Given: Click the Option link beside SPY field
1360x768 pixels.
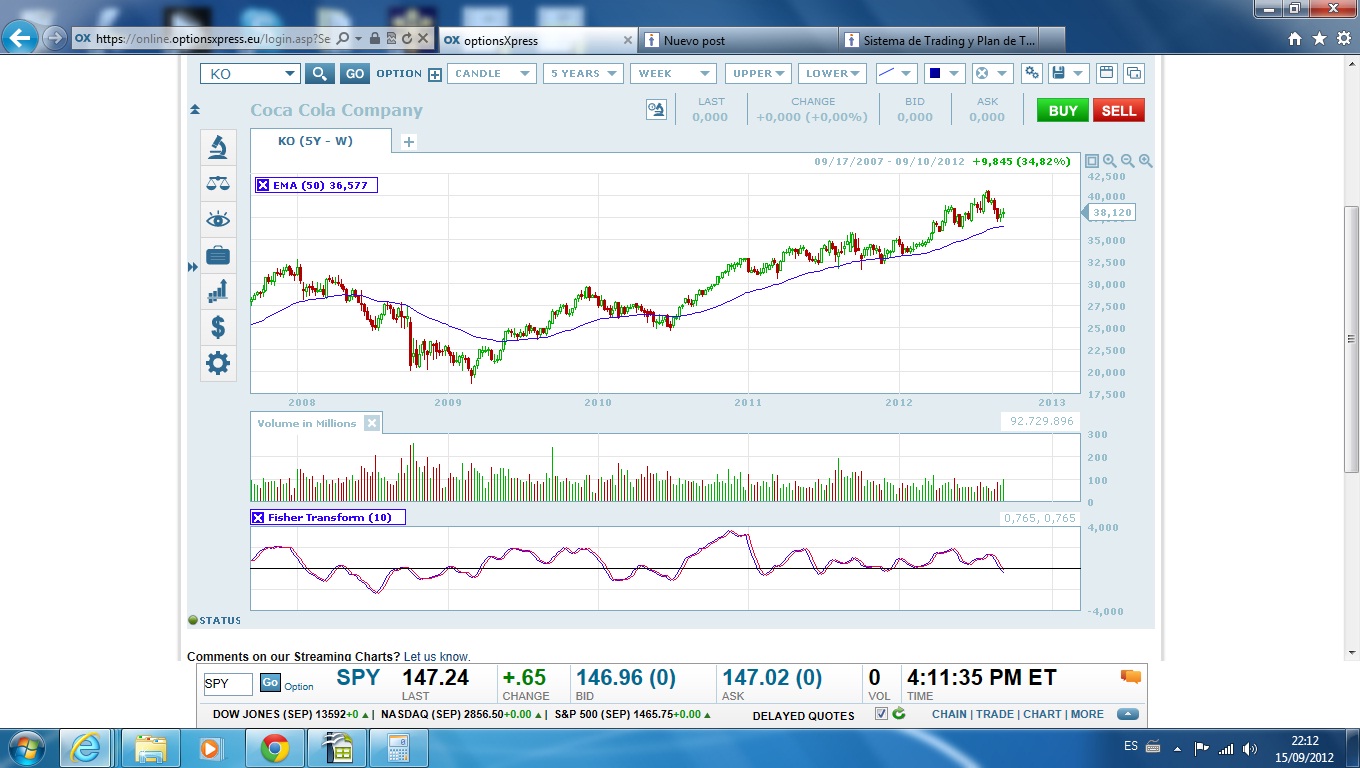Looking at the screenshot, I should (x=299, y=687).
